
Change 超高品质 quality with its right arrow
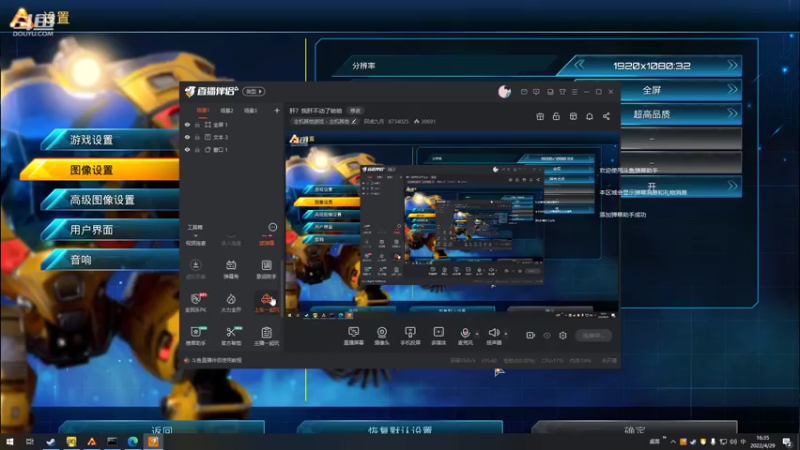[x=733, y=114]
